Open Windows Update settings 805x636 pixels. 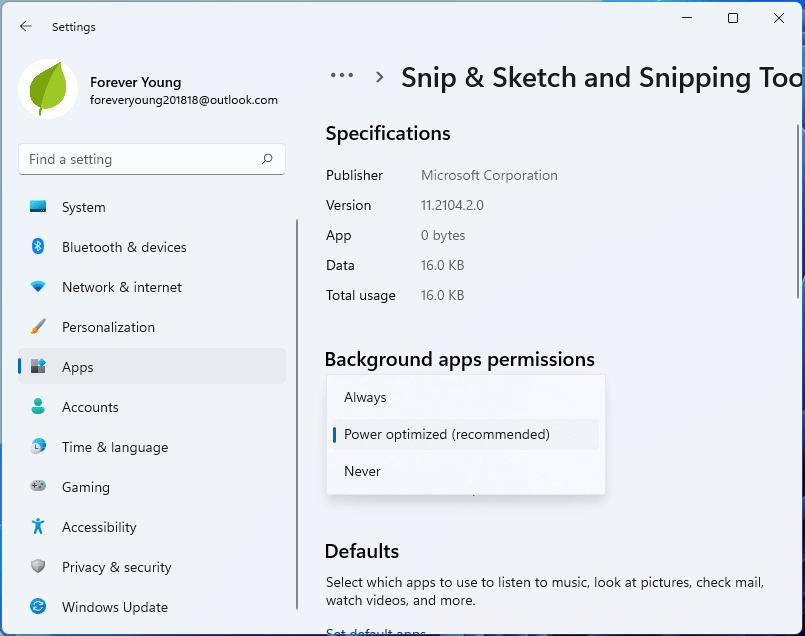tap(152, 607)
